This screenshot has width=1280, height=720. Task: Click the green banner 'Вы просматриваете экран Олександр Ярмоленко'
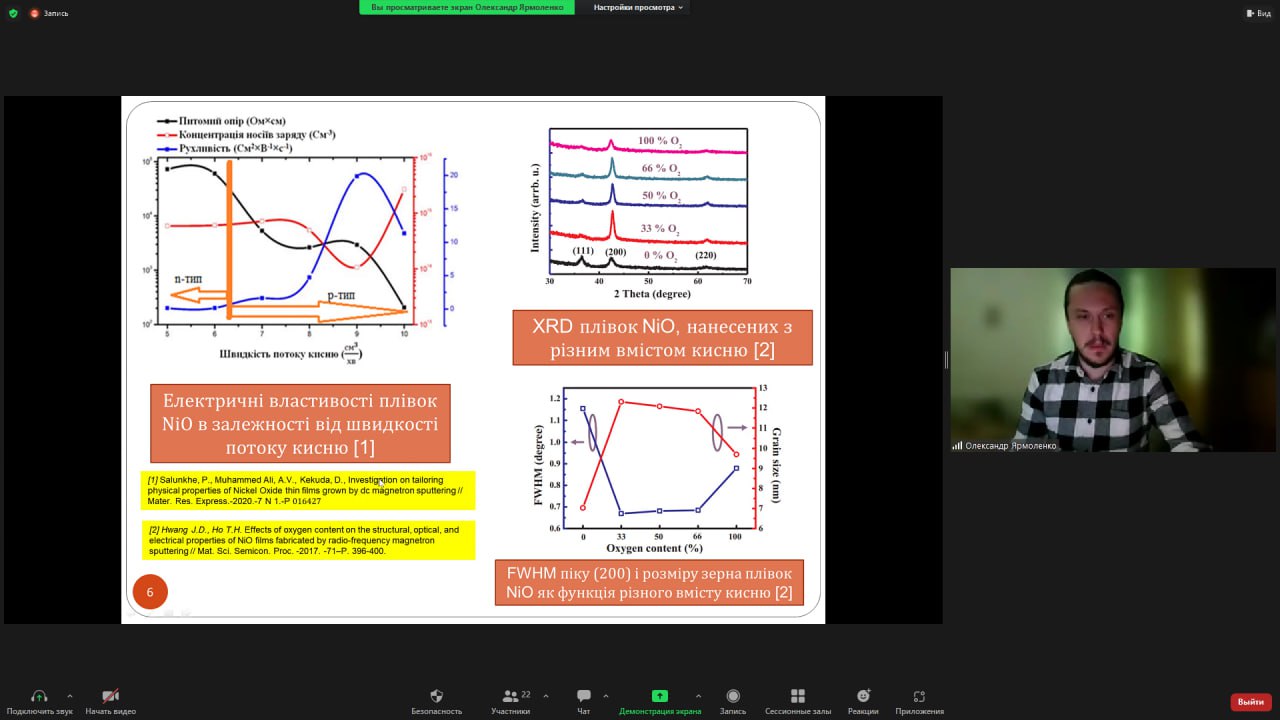(468, 7)
